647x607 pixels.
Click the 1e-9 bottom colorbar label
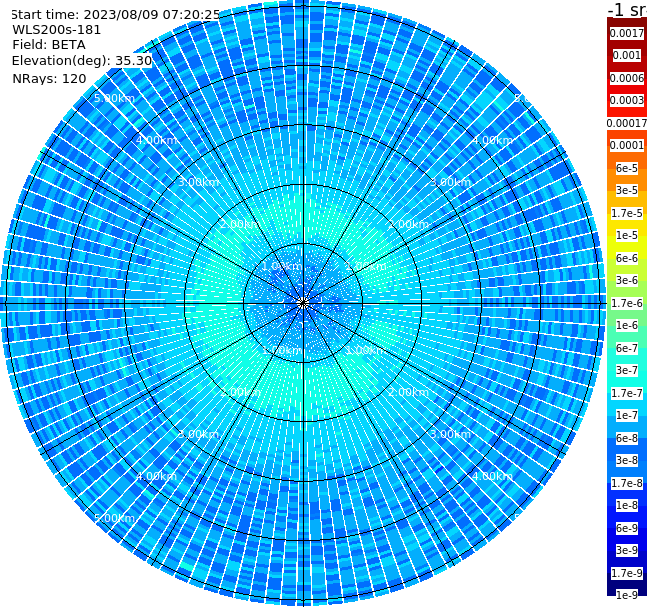(x=626, y=595)
